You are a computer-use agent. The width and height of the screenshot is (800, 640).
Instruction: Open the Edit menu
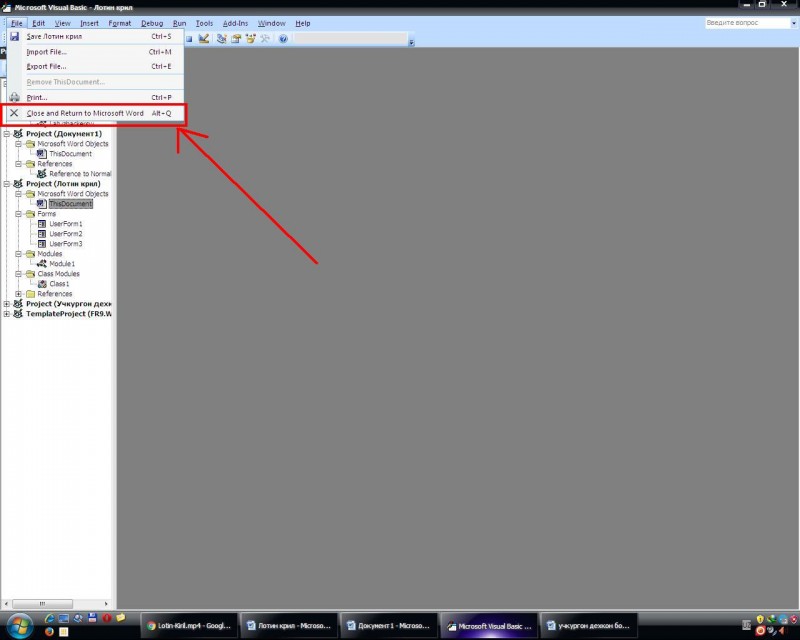pyautogui.click(x=38, y=23)
